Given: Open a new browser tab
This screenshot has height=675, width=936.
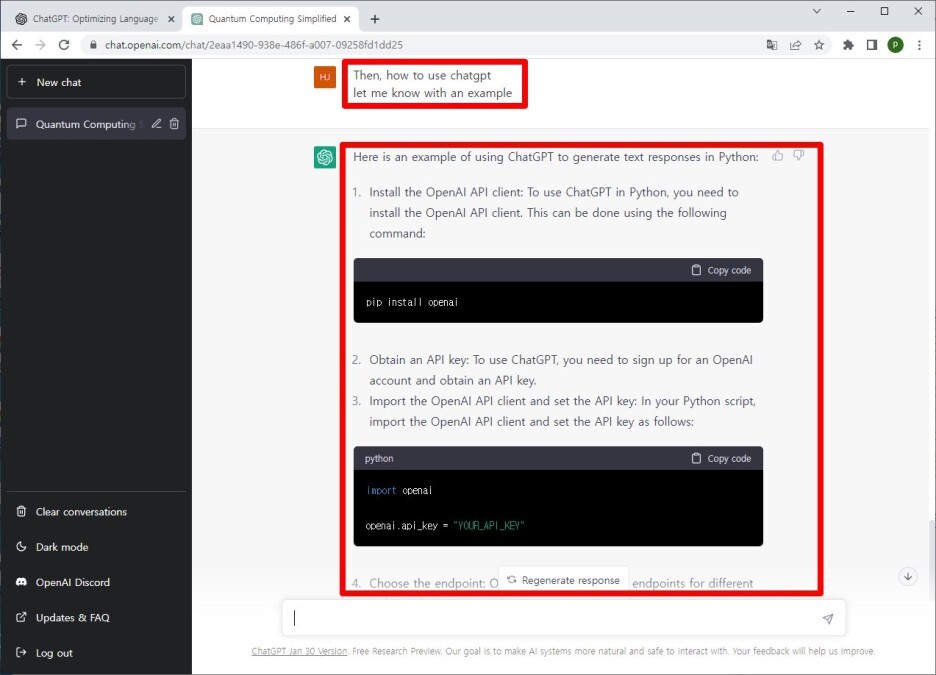Looking at the screenshot, I should pyautogui.click(x=375, y=19).
